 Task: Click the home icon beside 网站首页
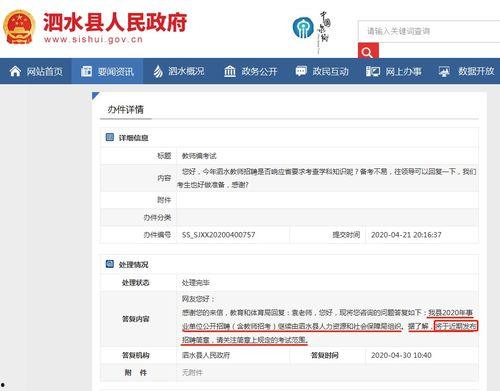tap(15, 71)
